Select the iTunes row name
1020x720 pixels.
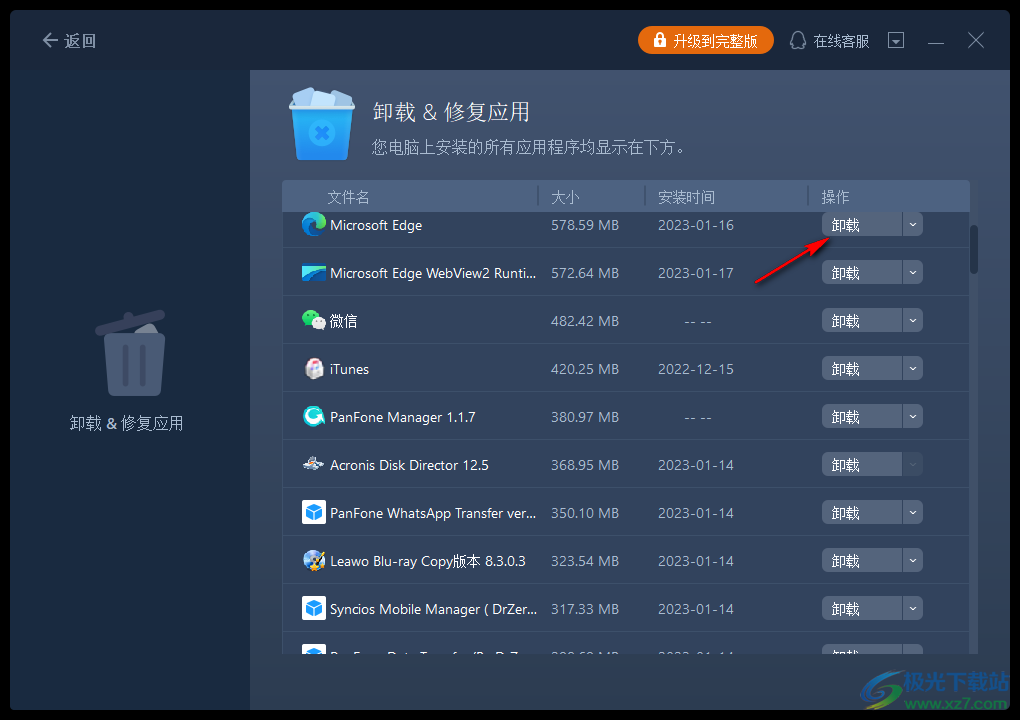349,369
